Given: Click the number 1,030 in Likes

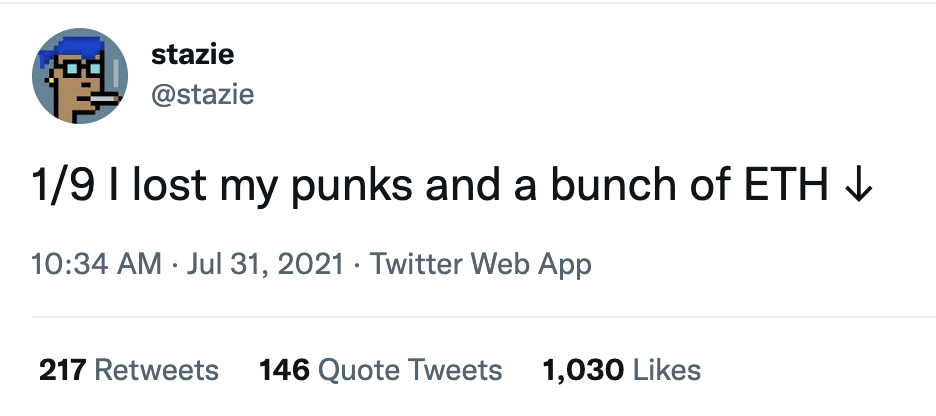Looking at the screenshot, I should 583,370.
